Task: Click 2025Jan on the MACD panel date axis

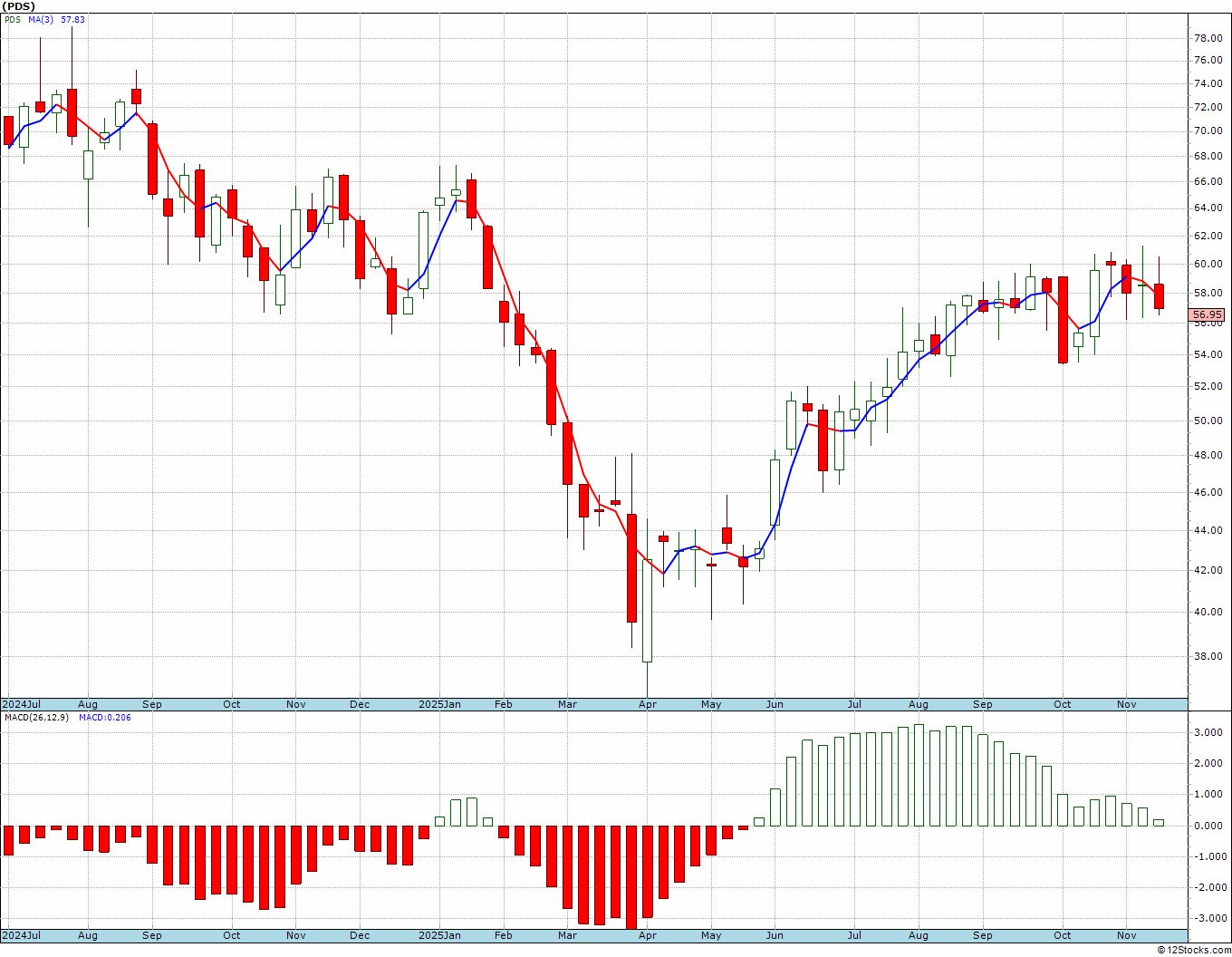Action: (440, 935)
